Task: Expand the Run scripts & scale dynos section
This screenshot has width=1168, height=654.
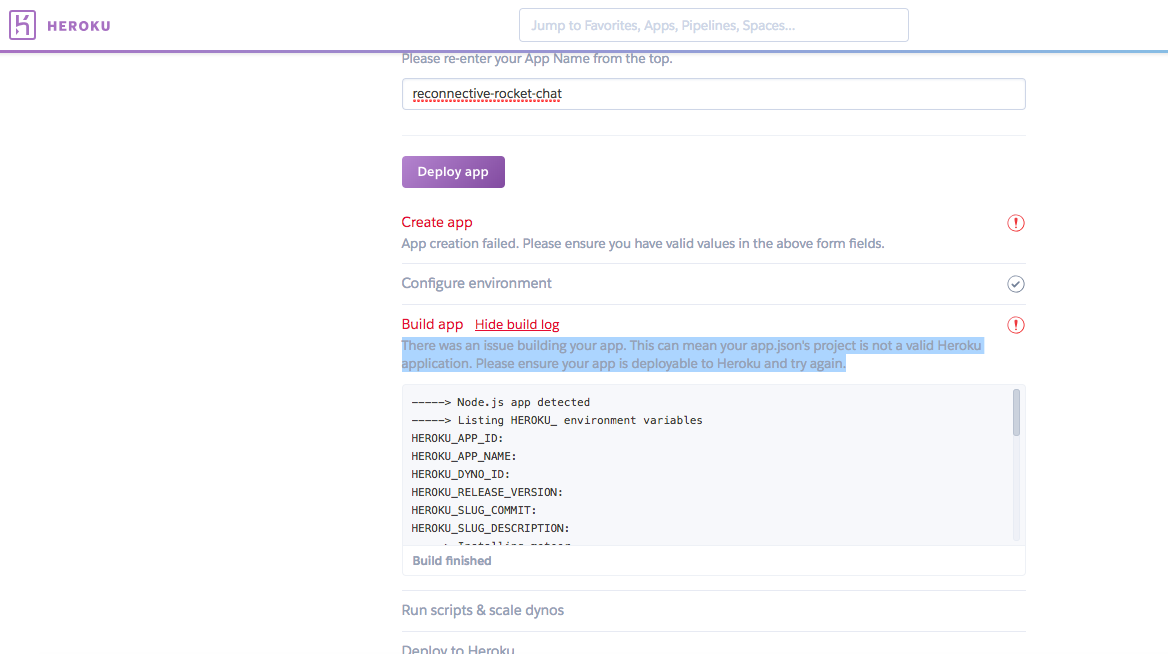Action: pyautogui.click(x=483, y=610)
